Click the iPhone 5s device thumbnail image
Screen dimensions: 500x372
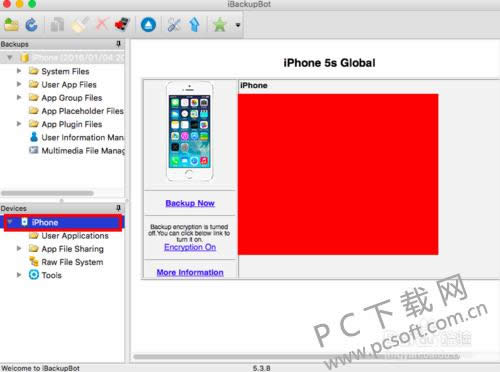tap(189, 131)
